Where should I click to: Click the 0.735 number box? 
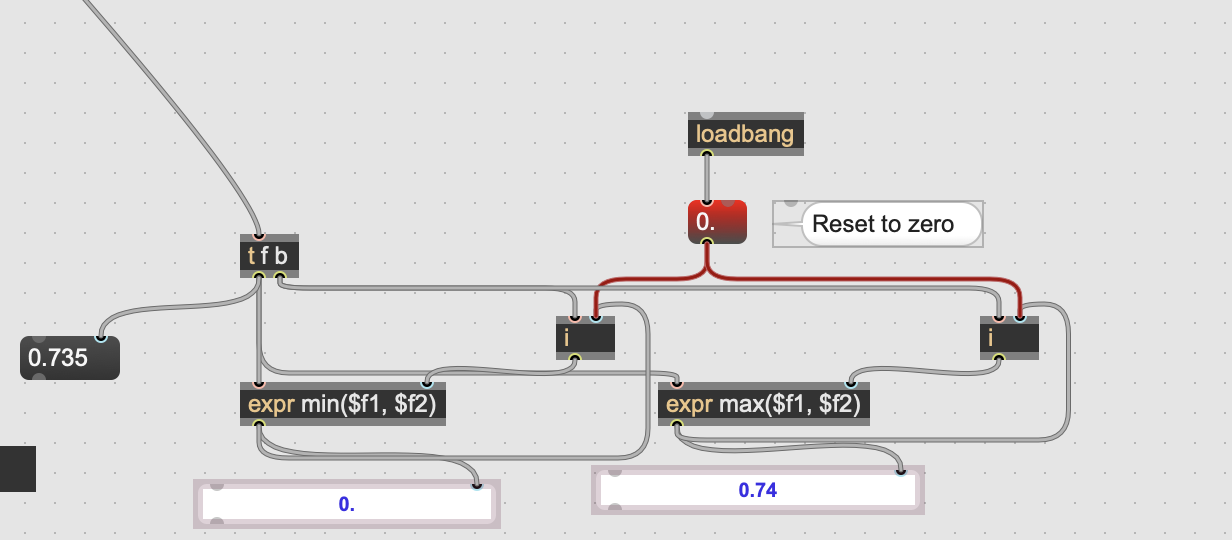70,358
